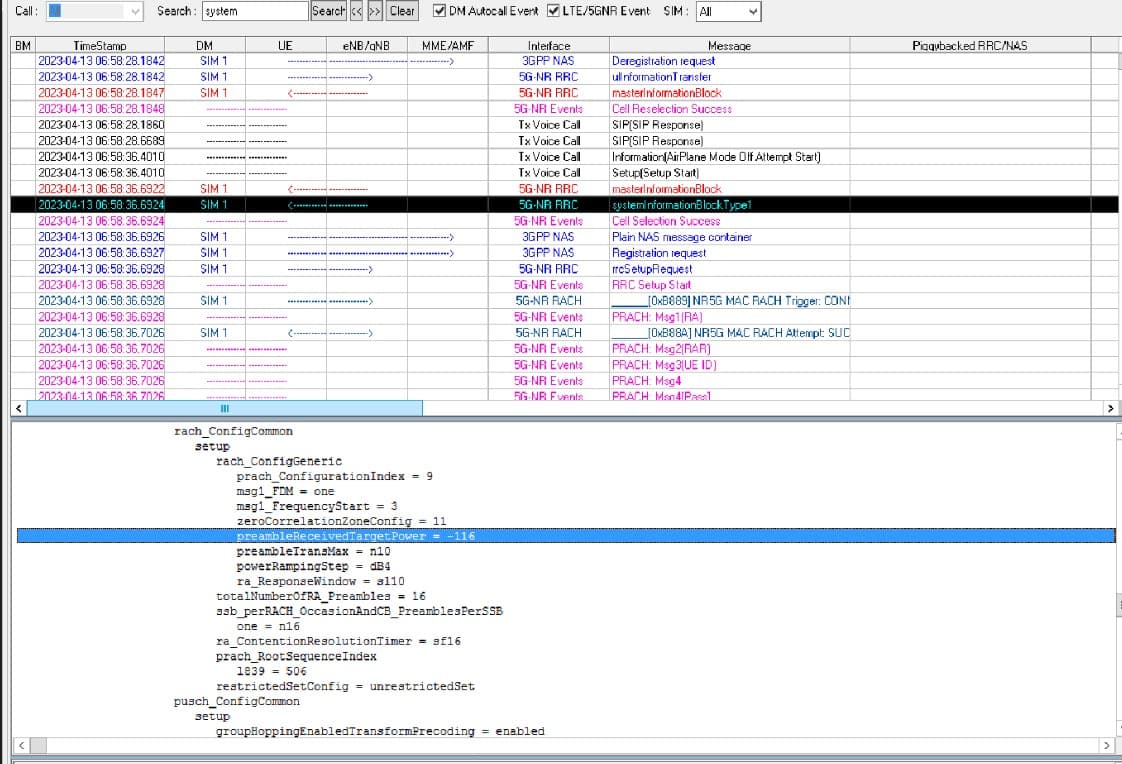Click the ssb_perRACH_OccasionAndCB_PreamblesPerSSB line

[x=359, y=612]
